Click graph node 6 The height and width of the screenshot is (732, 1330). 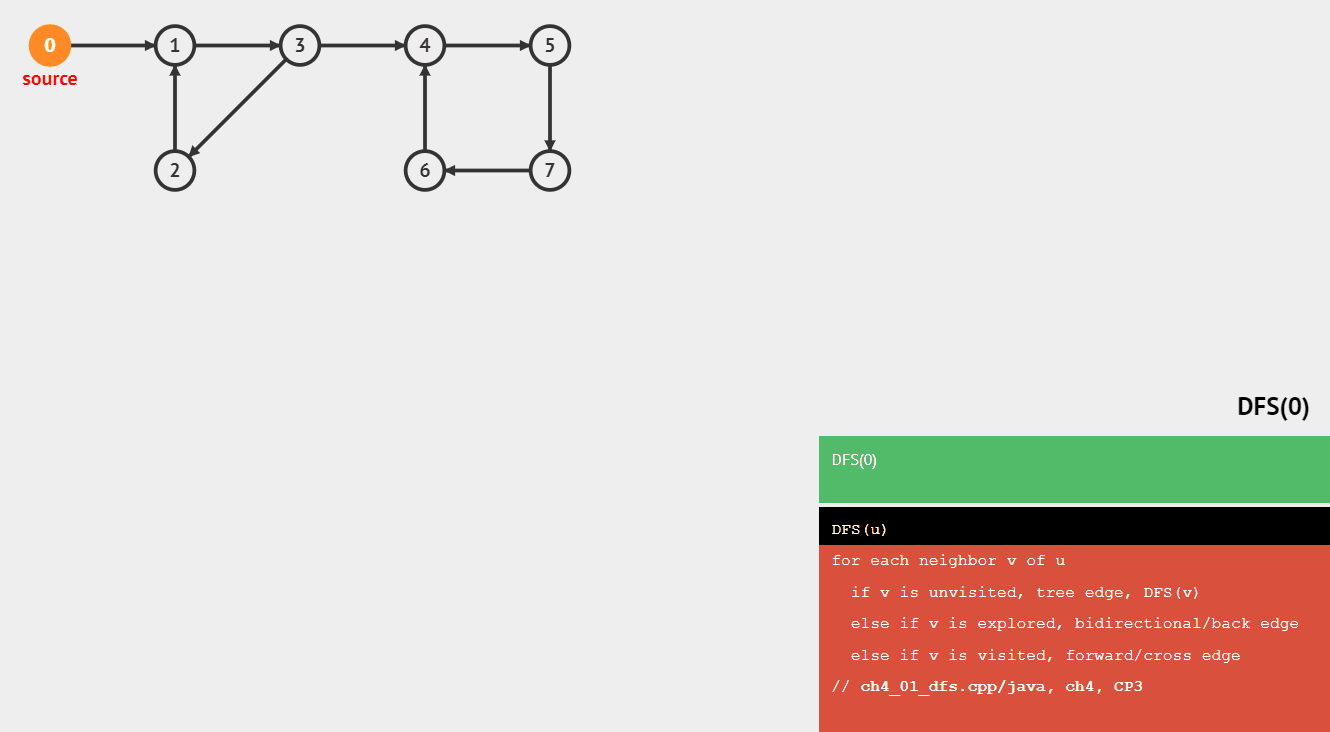(424, 170)
